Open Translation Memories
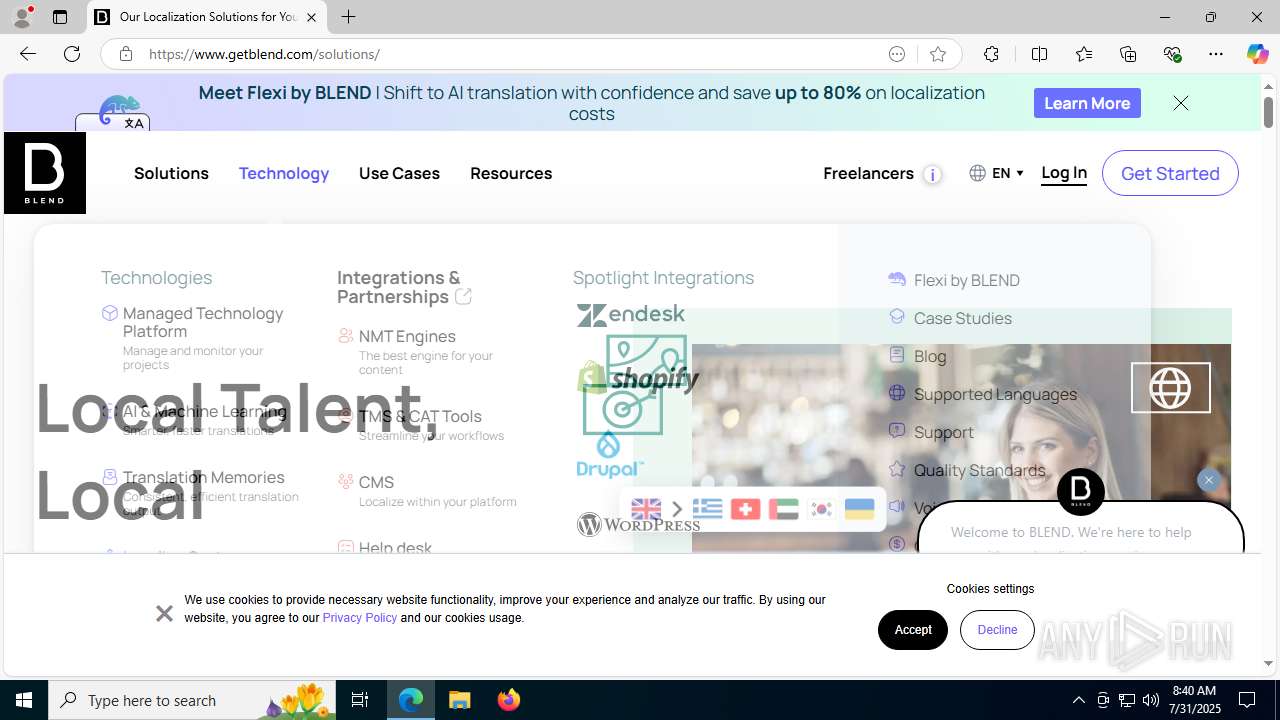This screenshot has height=720, width=1280. [x=204, y=477]
